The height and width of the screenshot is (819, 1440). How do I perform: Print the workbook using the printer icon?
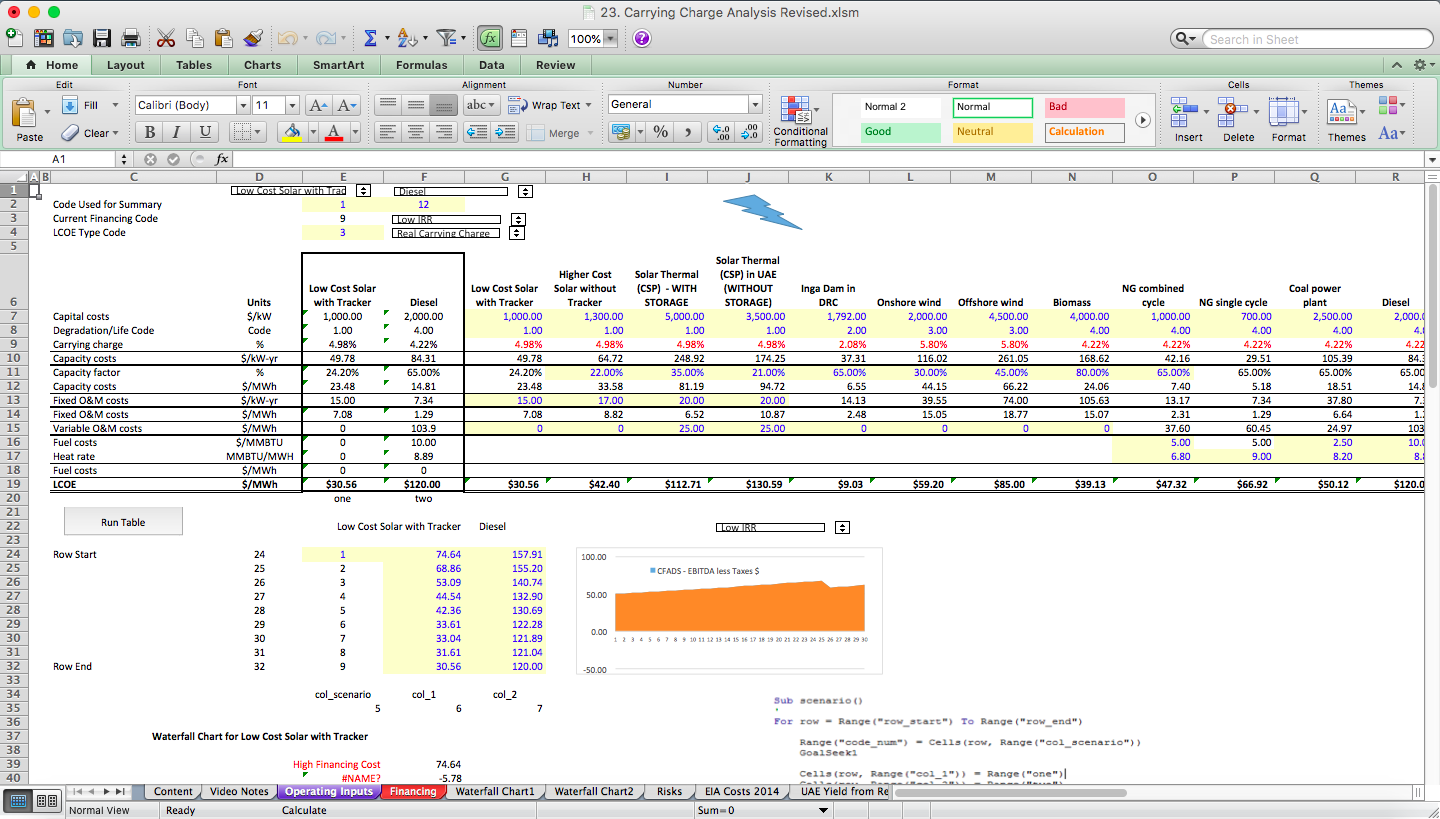point(131,38)
